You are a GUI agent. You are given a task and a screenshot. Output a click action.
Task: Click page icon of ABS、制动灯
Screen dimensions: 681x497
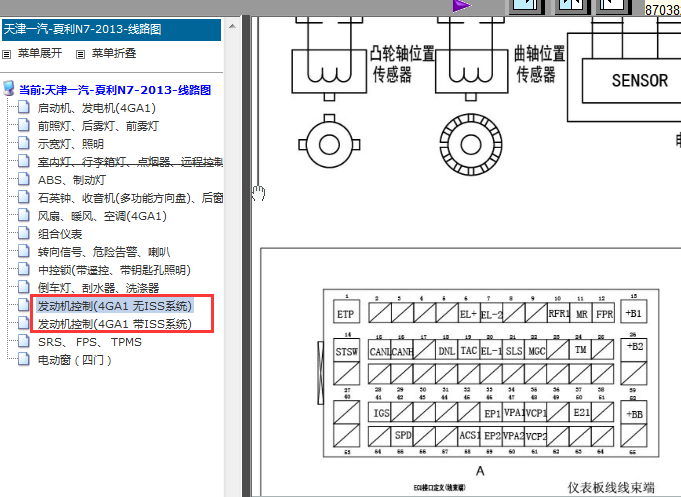[x=24, y=179]
